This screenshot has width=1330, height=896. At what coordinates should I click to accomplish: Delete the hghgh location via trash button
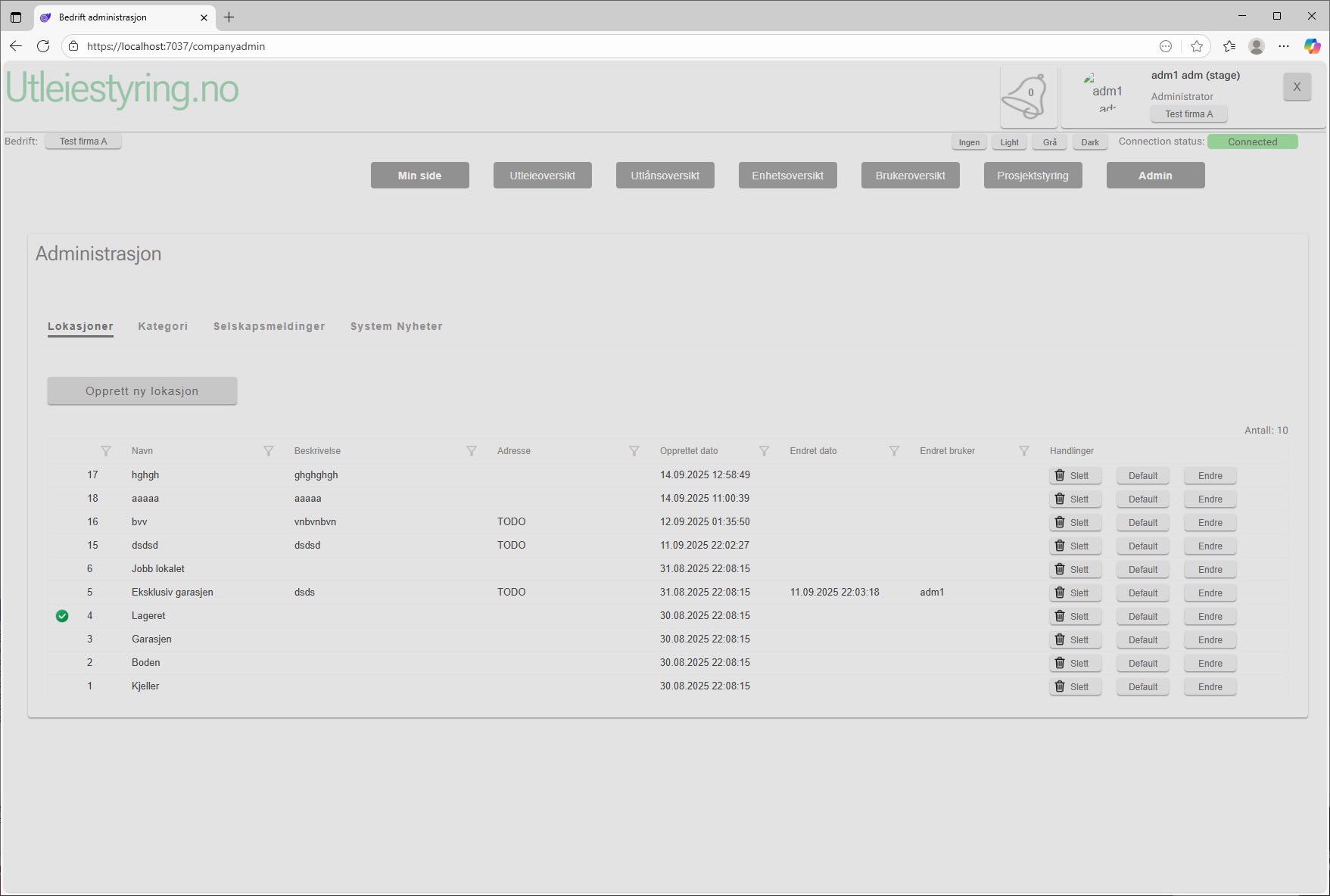point(1074,476)
